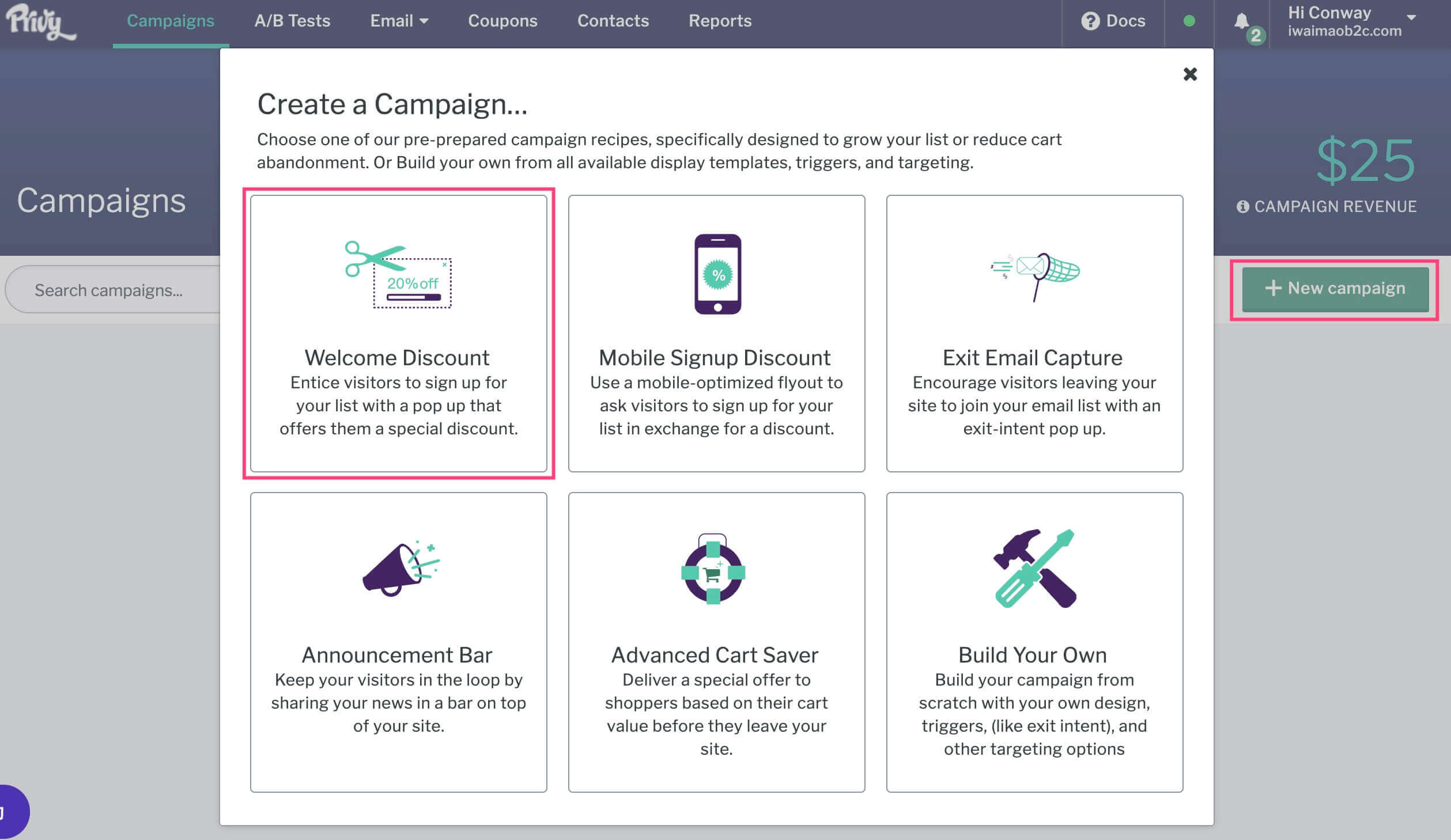Open the Coupons menu item
This screenshot has height=840, width=1451.
tap(502, 21)
